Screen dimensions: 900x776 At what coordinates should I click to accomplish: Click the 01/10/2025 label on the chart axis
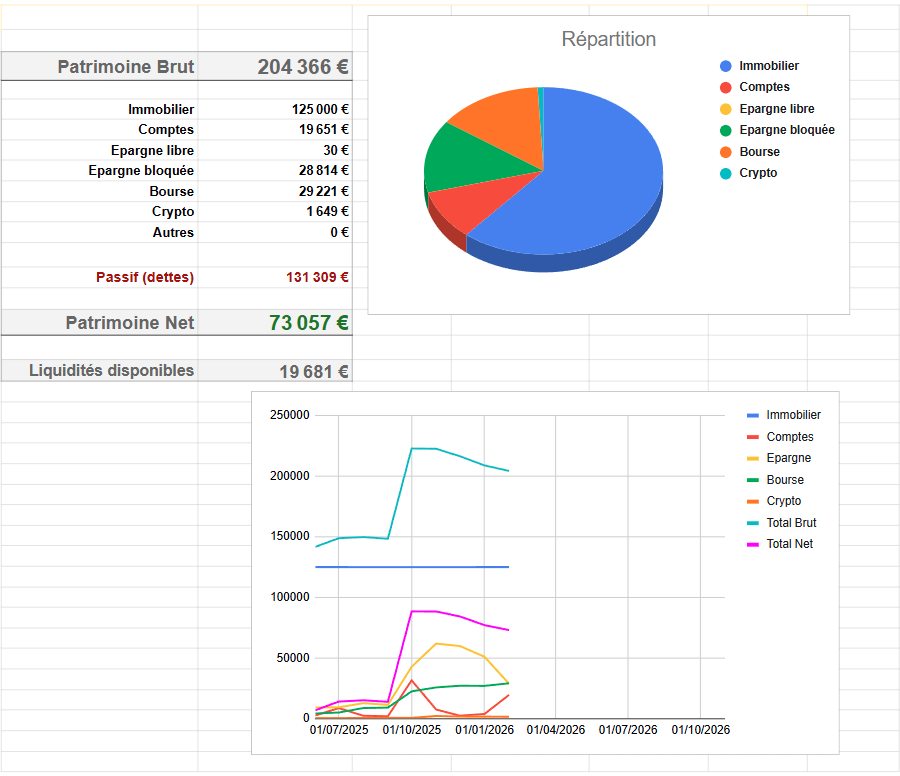[x=412, y=730]
